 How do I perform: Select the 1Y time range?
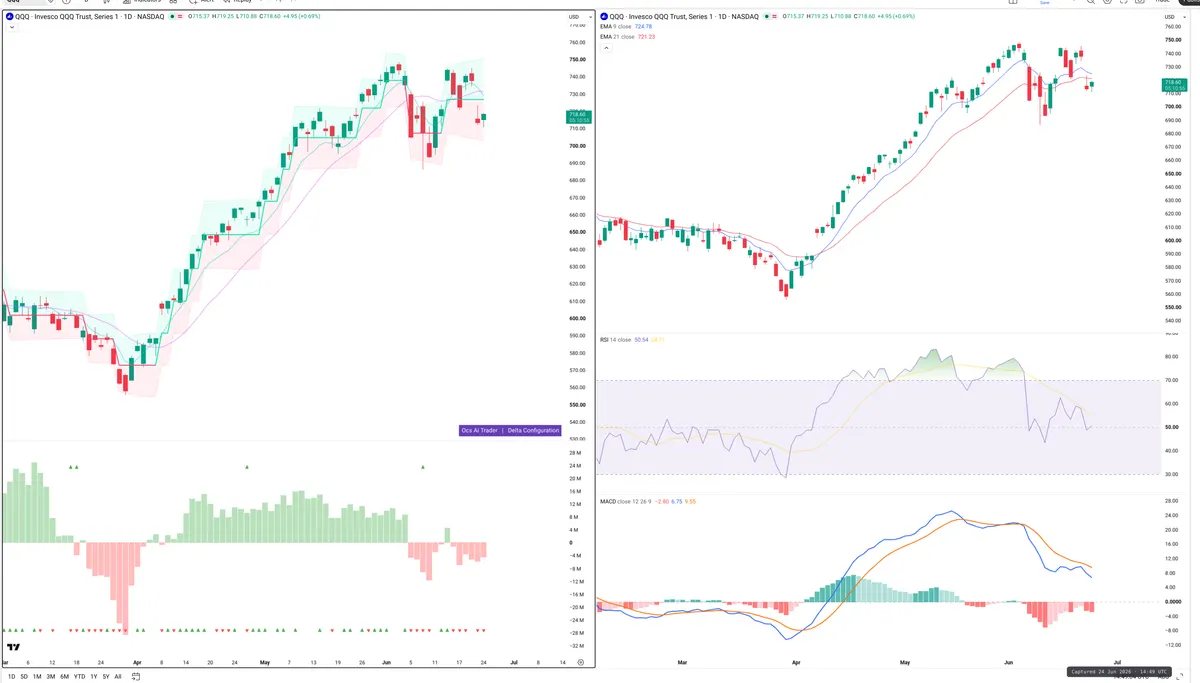[94, 677]
